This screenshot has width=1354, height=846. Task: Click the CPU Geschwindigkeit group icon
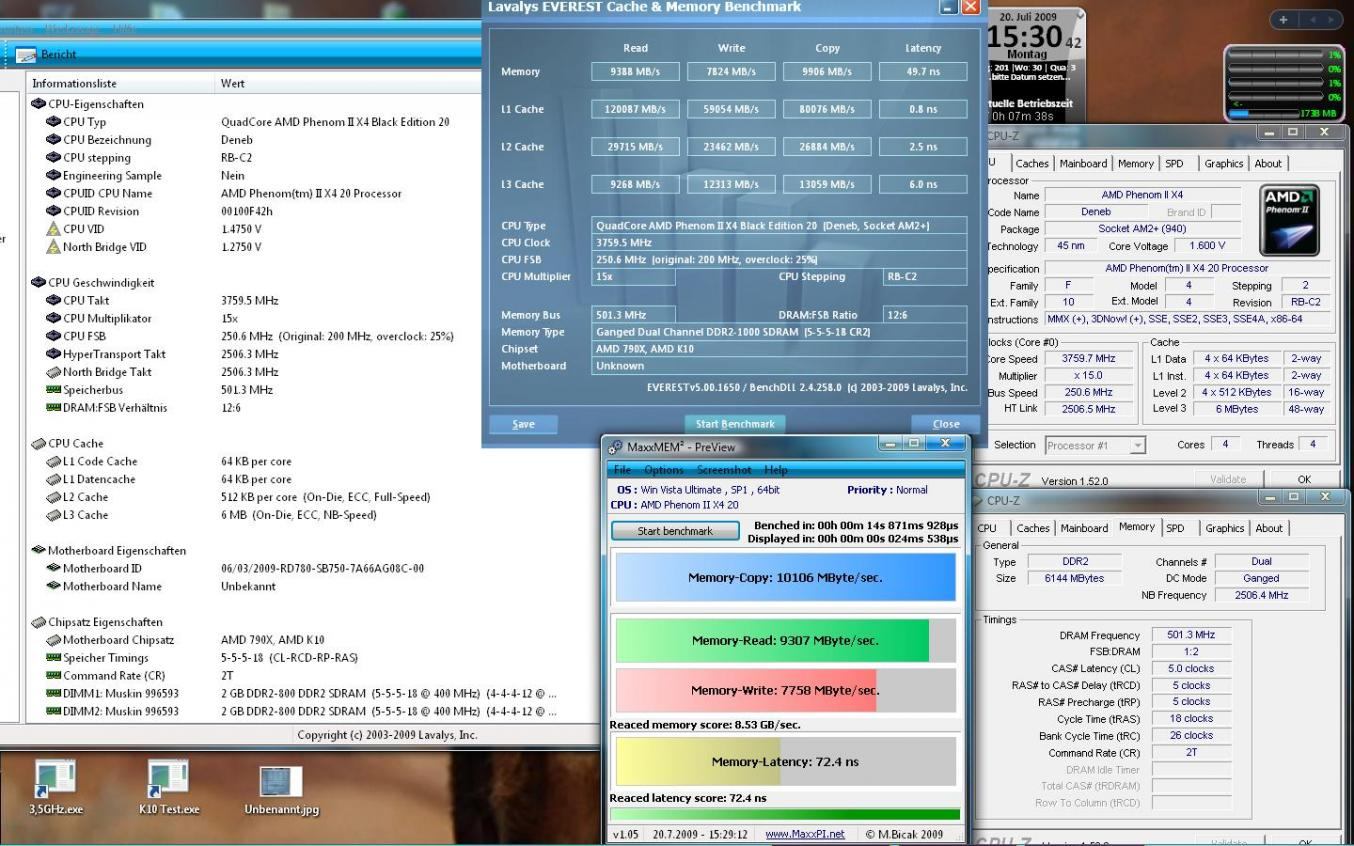pos(38,283)
